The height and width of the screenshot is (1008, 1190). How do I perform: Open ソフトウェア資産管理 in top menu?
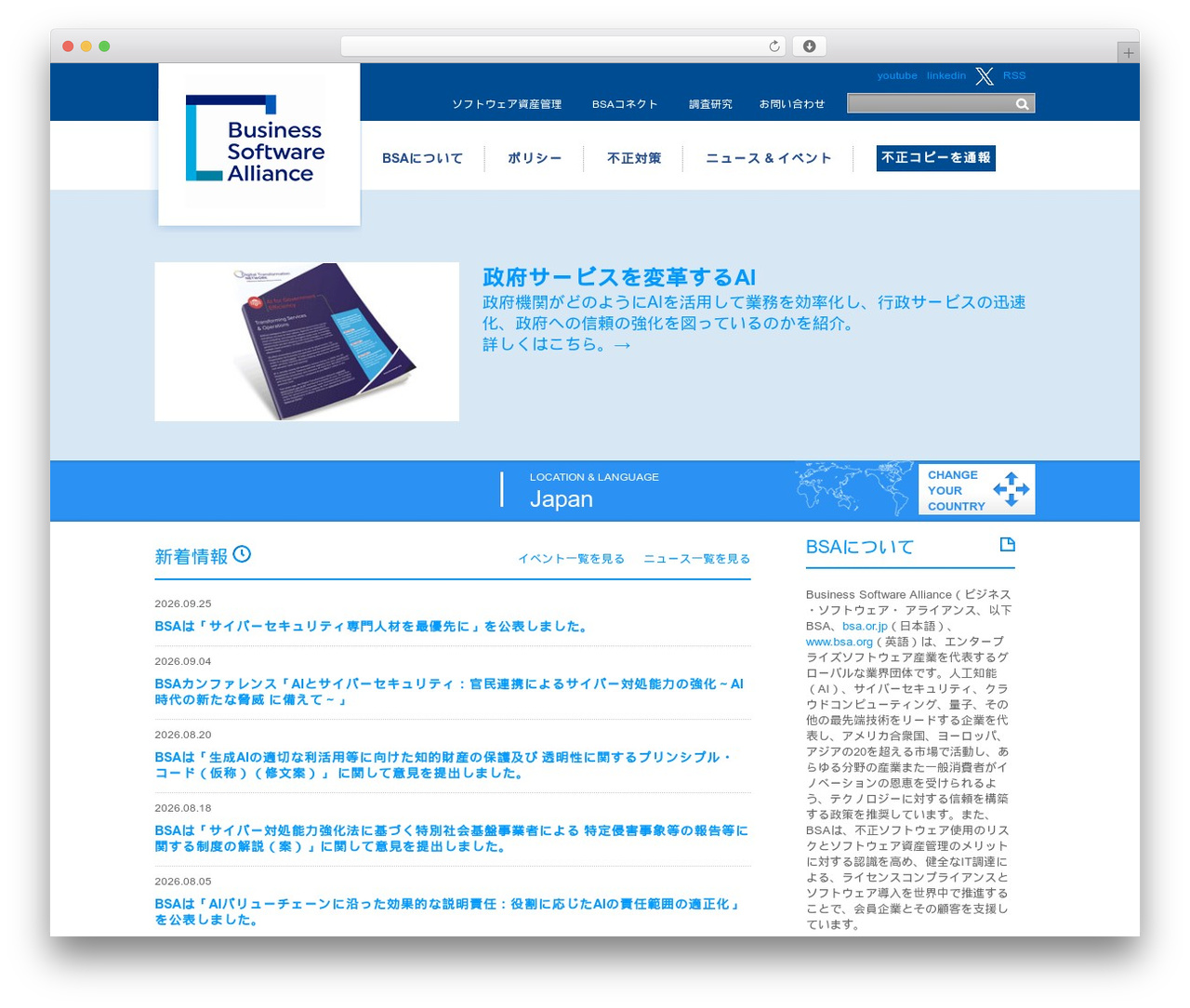pos(507,104)
